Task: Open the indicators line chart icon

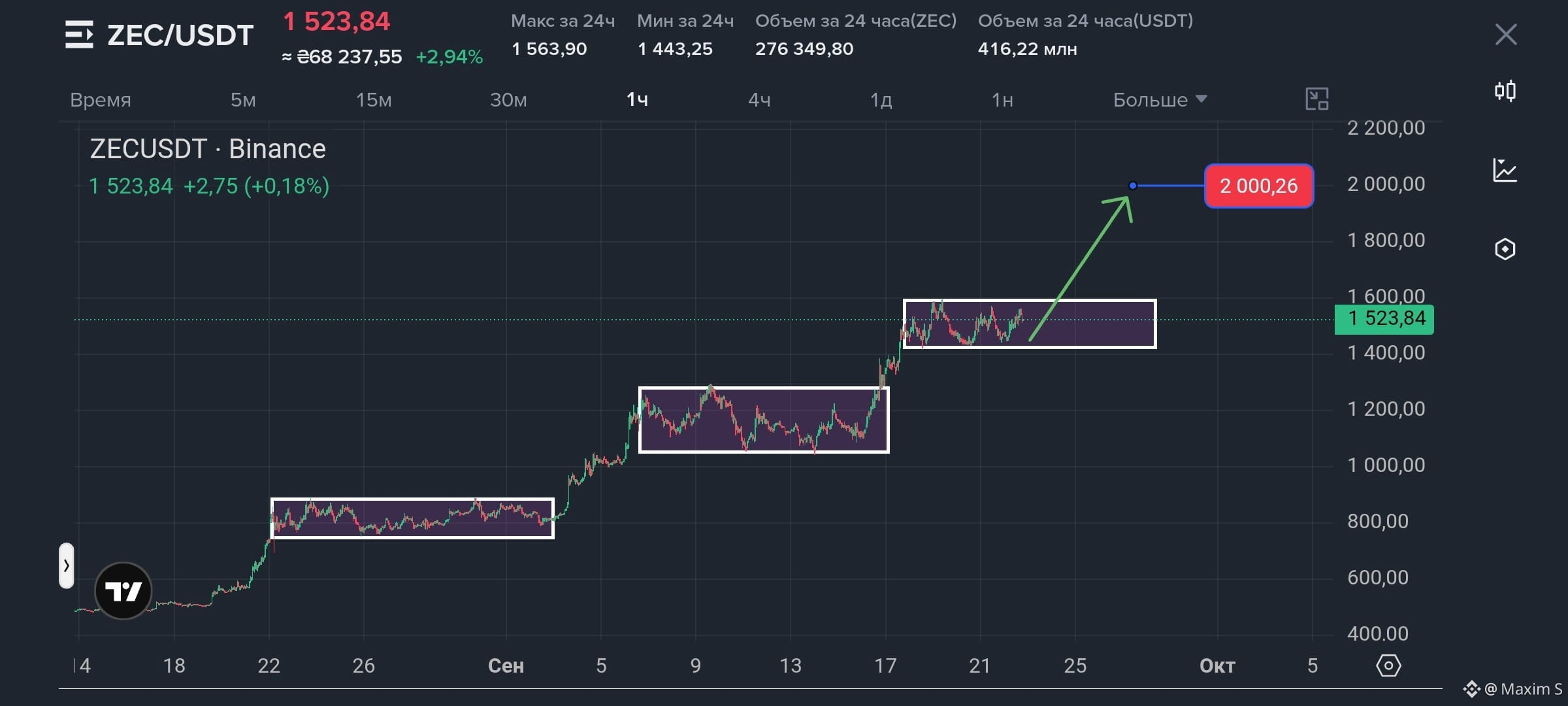Action: [x=1505, y=170]
